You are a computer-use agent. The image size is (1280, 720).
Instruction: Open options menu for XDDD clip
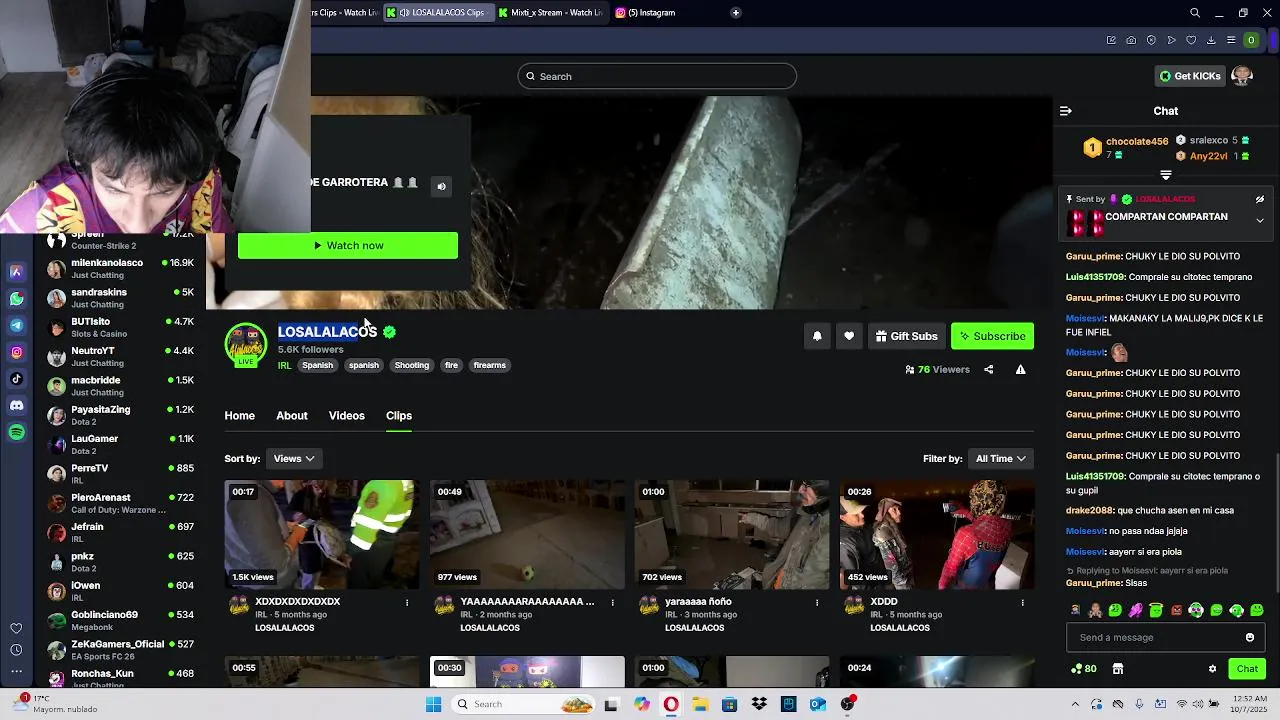pos(1022,603)
